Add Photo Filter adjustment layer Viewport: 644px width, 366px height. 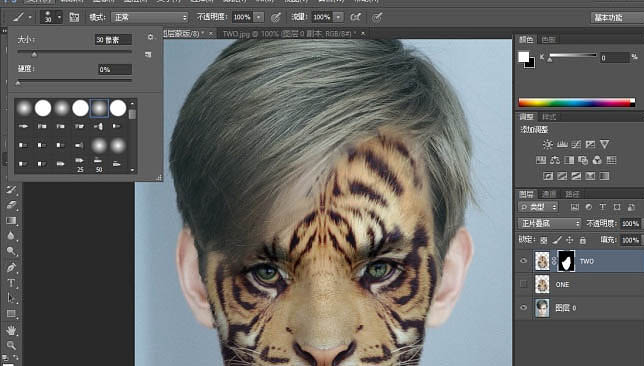tap(583, 160)
